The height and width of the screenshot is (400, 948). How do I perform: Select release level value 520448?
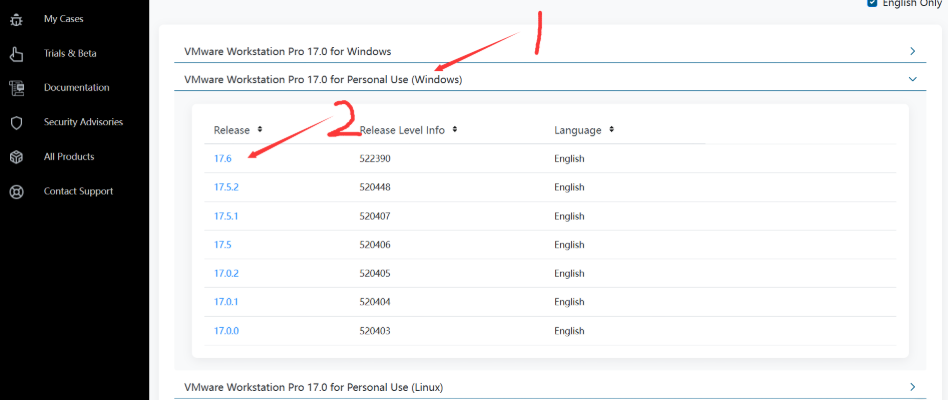tap(375, 187)
